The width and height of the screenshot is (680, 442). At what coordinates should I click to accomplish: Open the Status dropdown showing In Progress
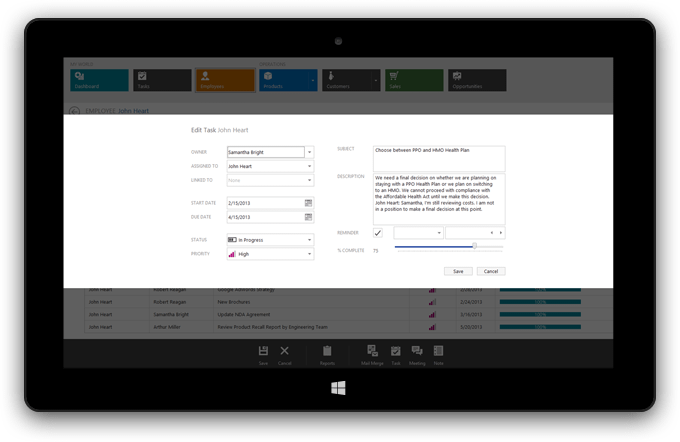pos(309,240)
